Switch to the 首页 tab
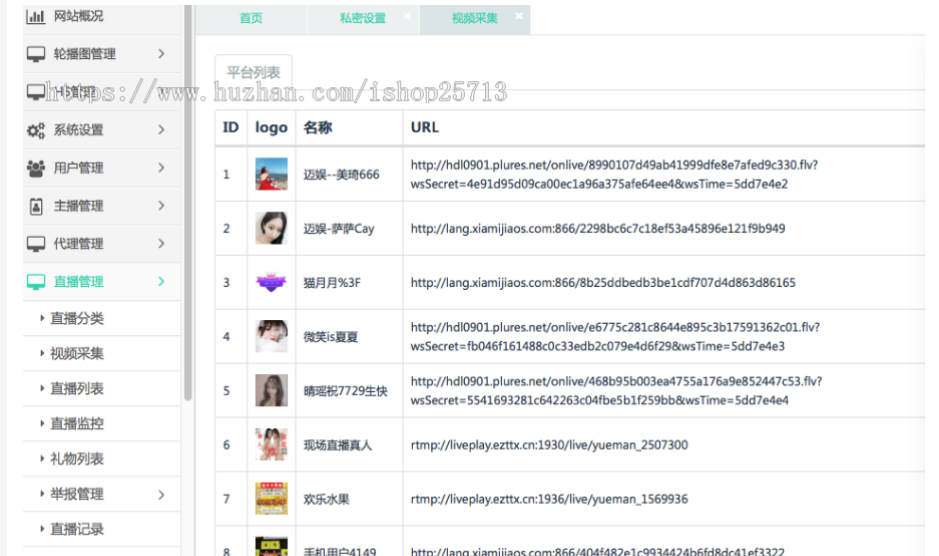The image size is (939, 556). click(x=251, y=19)
